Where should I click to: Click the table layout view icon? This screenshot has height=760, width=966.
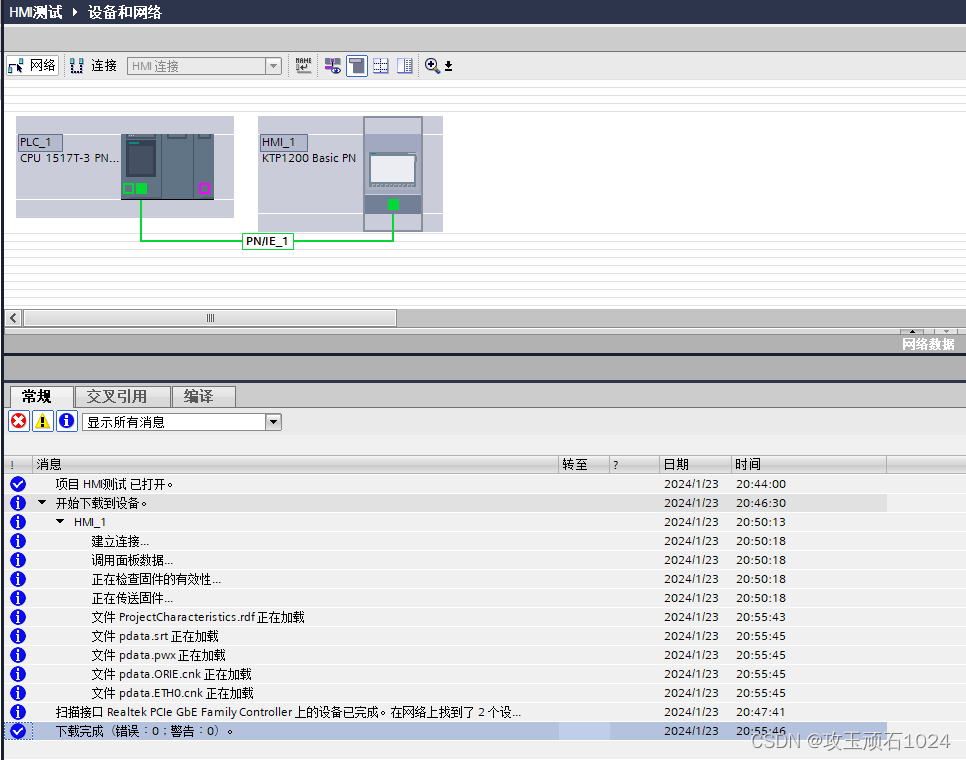pyautogui.click(x=405, y=66)
